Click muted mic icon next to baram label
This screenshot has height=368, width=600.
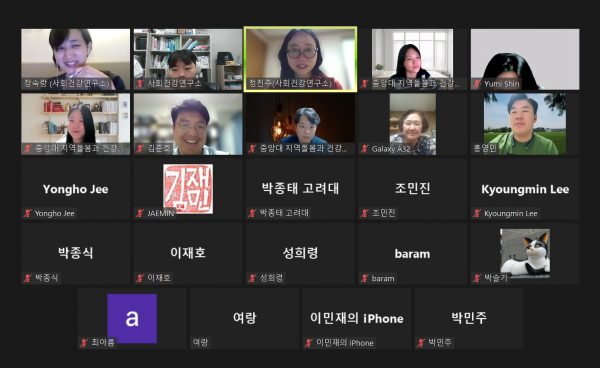[365, 278]
